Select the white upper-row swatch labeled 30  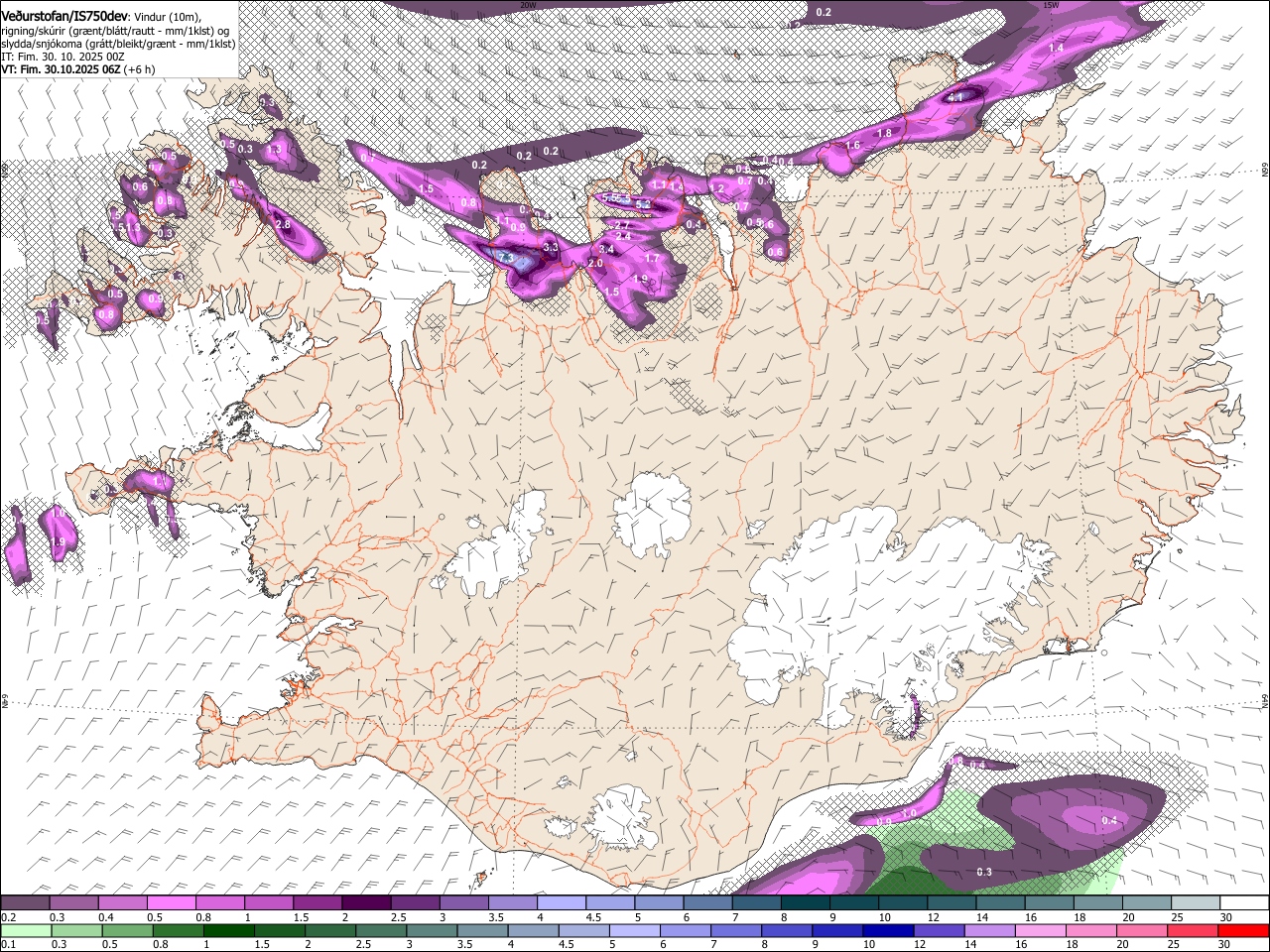[x=1243, y=903]
